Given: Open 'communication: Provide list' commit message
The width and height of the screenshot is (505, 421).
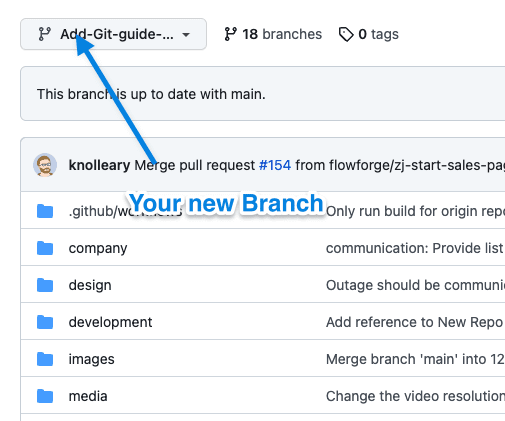Looking at the screenshot, I should pyautogui.click(x=415, y=248).
